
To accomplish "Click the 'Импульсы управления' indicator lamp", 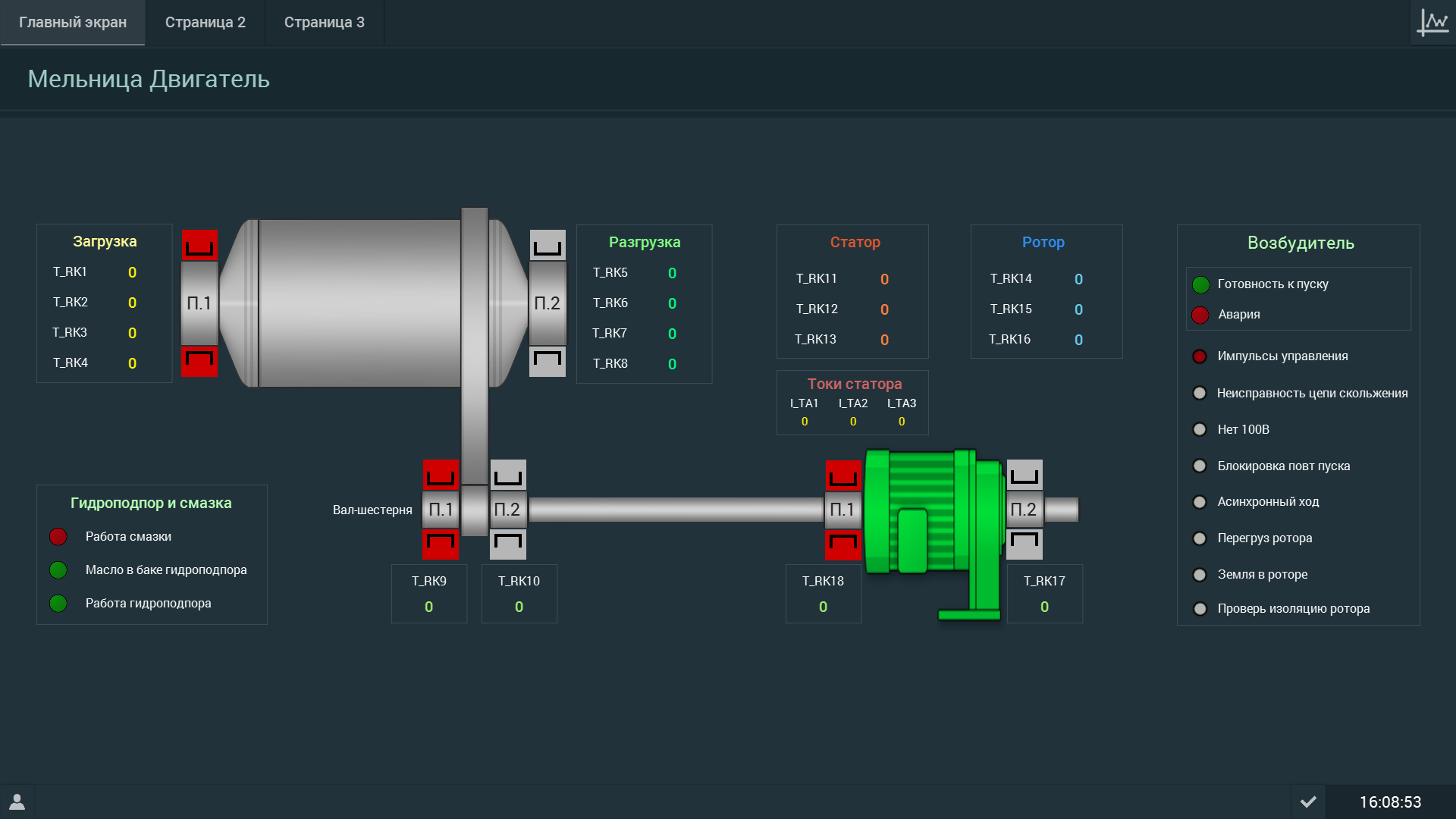I will point(1200,356).
